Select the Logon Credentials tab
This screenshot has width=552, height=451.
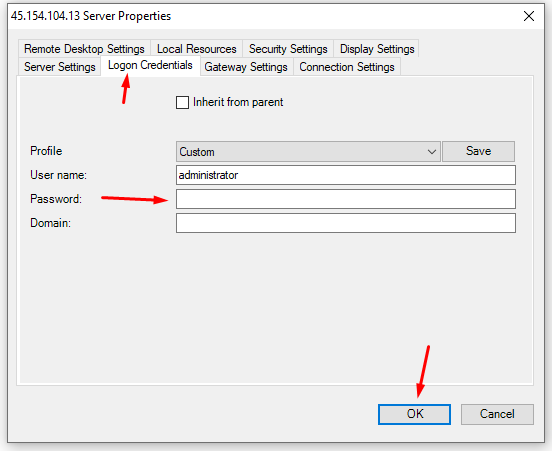(x=150, y=65)
